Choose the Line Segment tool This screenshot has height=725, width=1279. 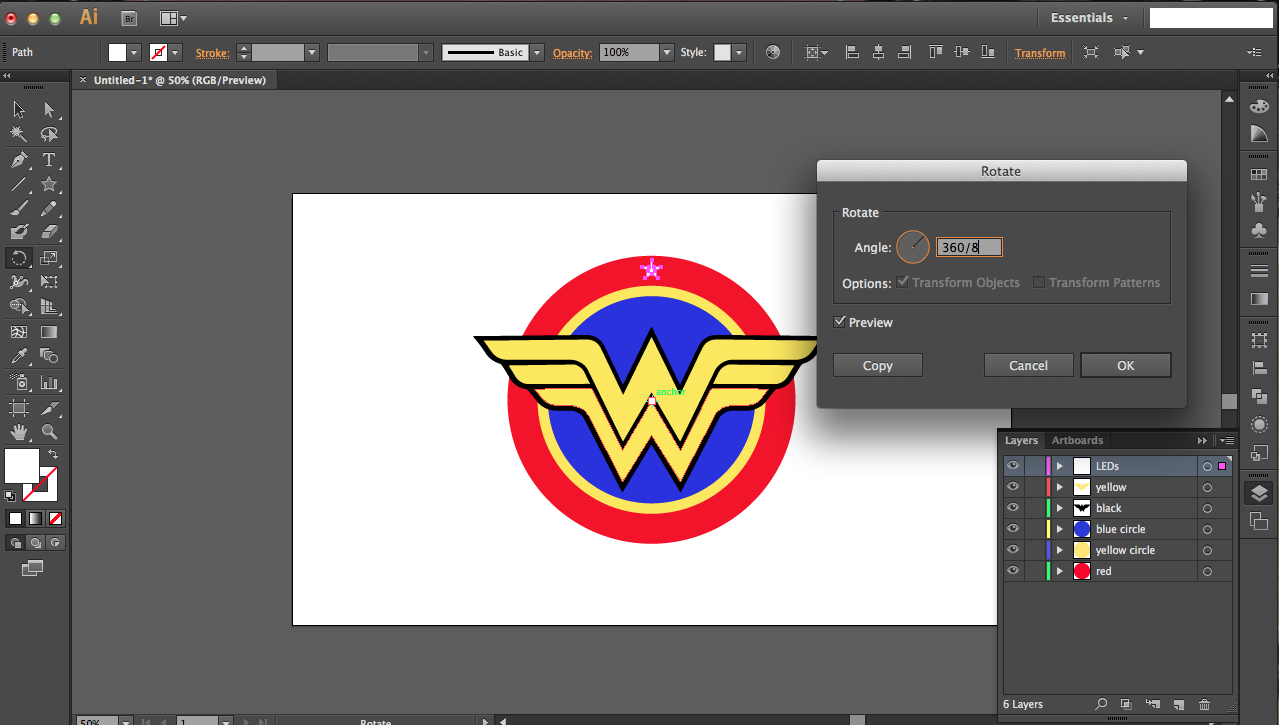coord(19,184)
